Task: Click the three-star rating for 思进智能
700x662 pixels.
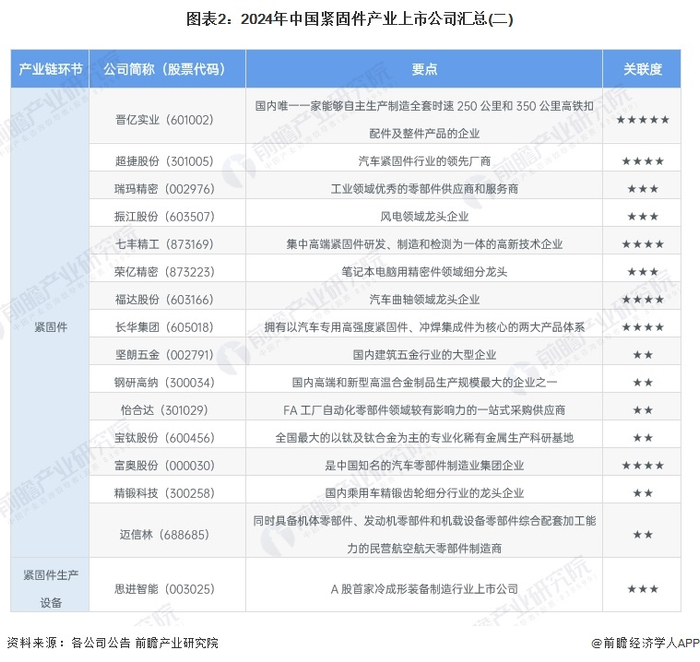Action: point(642,589)
